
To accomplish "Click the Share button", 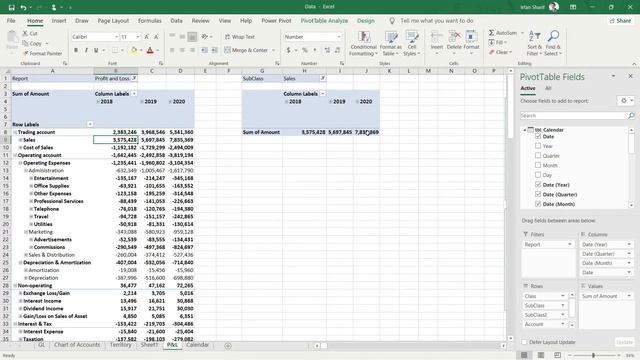I will [x=620, y=20].
